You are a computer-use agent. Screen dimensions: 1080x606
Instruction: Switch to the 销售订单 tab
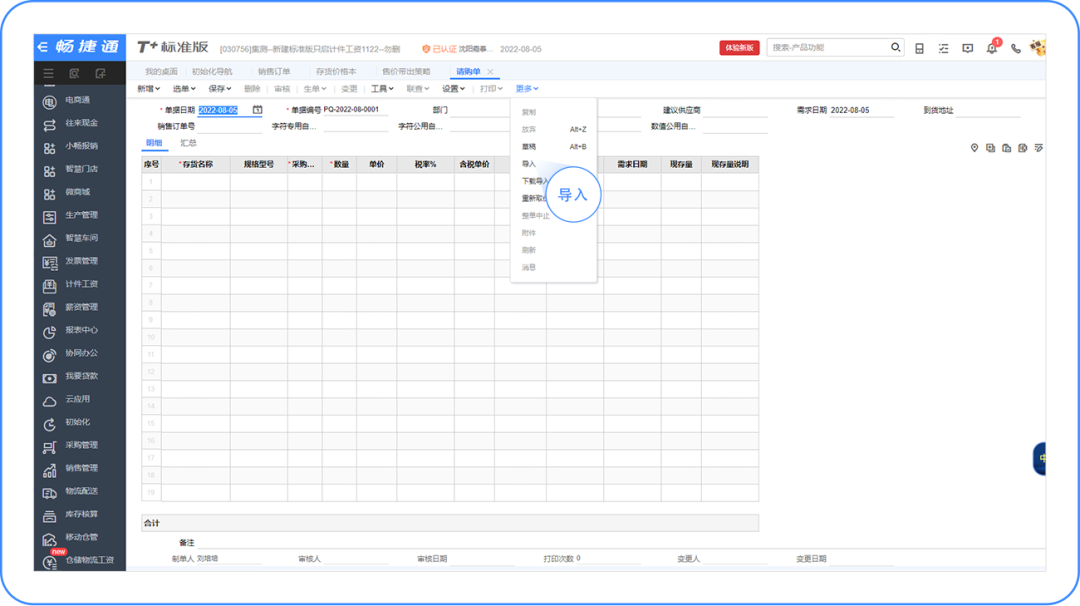coord(273,72)
